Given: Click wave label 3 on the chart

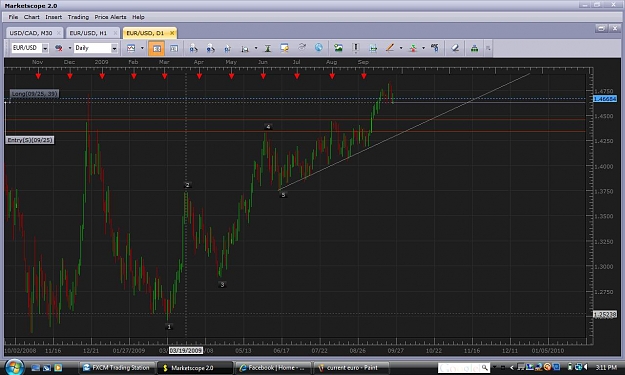Looking at the screenshot, I should pyautogui.click(x=222, y=285).
